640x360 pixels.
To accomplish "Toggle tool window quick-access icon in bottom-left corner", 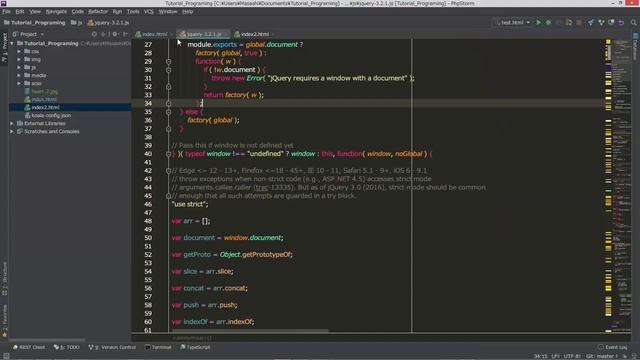I will click(x=6, y=356).
